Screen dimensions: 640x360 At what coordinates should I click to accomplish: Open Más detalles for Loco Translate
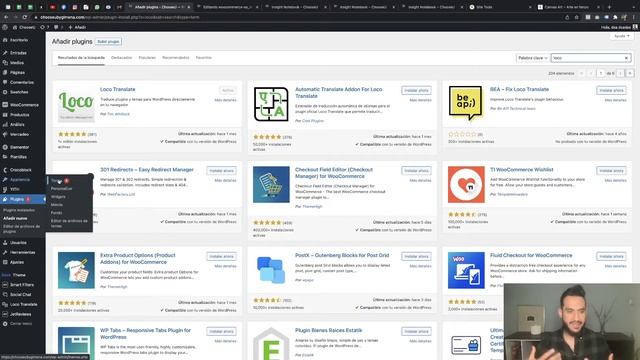pyautogui.click(x=225, y=100)
